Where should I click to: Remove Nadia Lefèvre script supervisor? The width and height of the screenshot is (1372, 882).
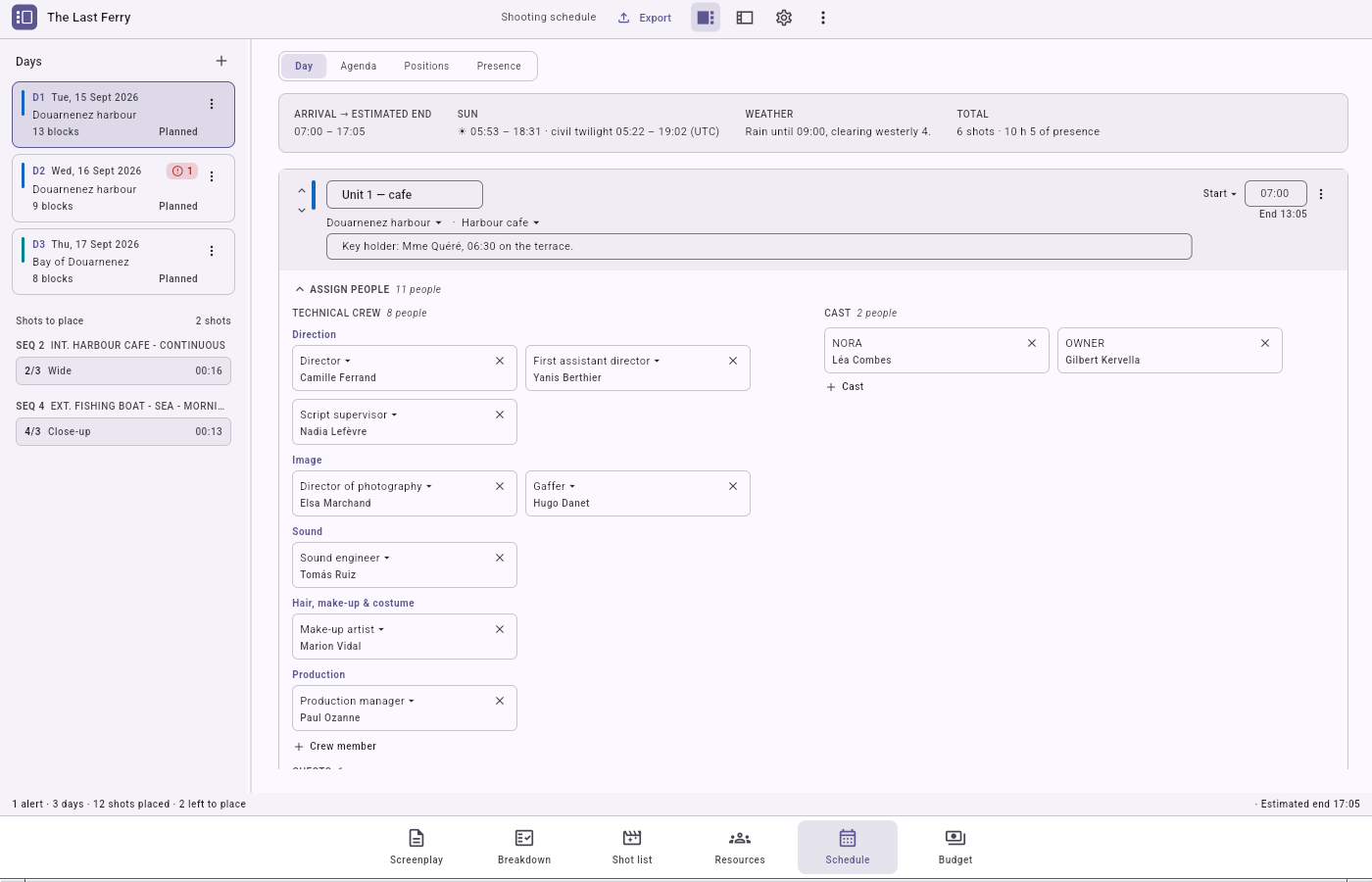point(500,415)
